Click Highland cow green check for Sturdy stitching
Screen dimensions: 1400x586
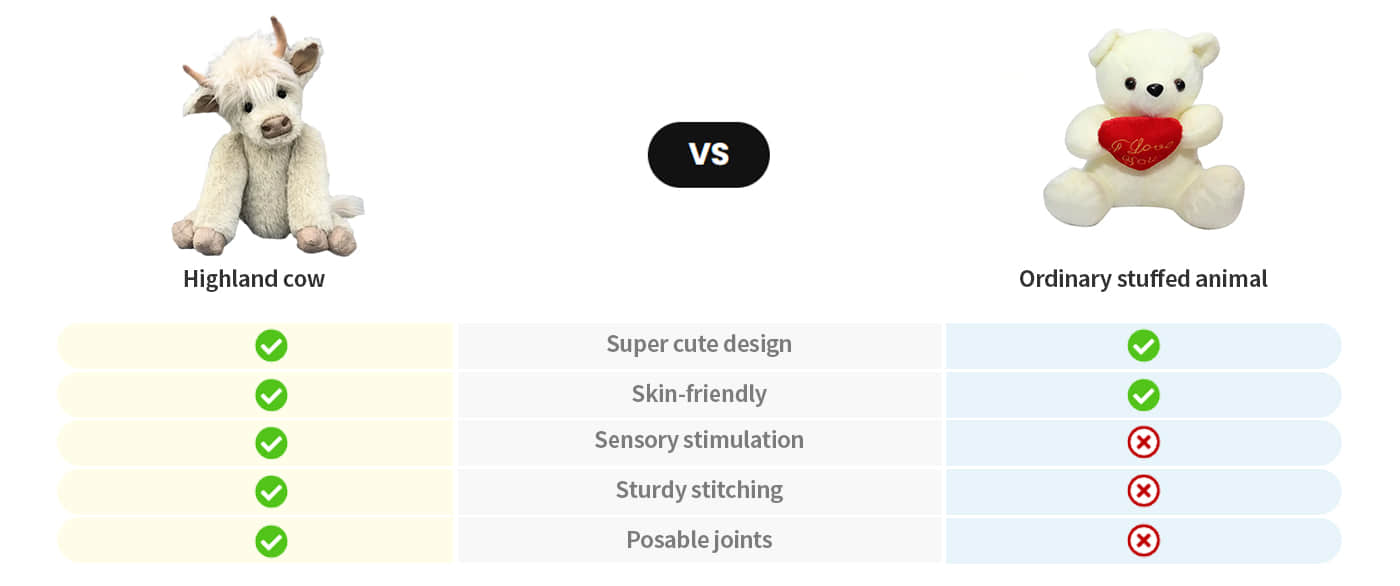271,492
